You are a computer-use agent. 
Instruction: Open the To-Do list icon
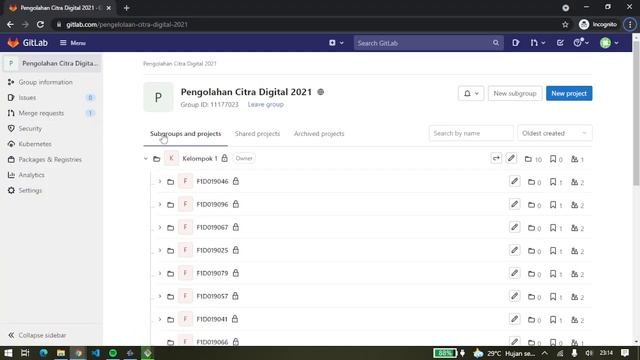[560, 43]
